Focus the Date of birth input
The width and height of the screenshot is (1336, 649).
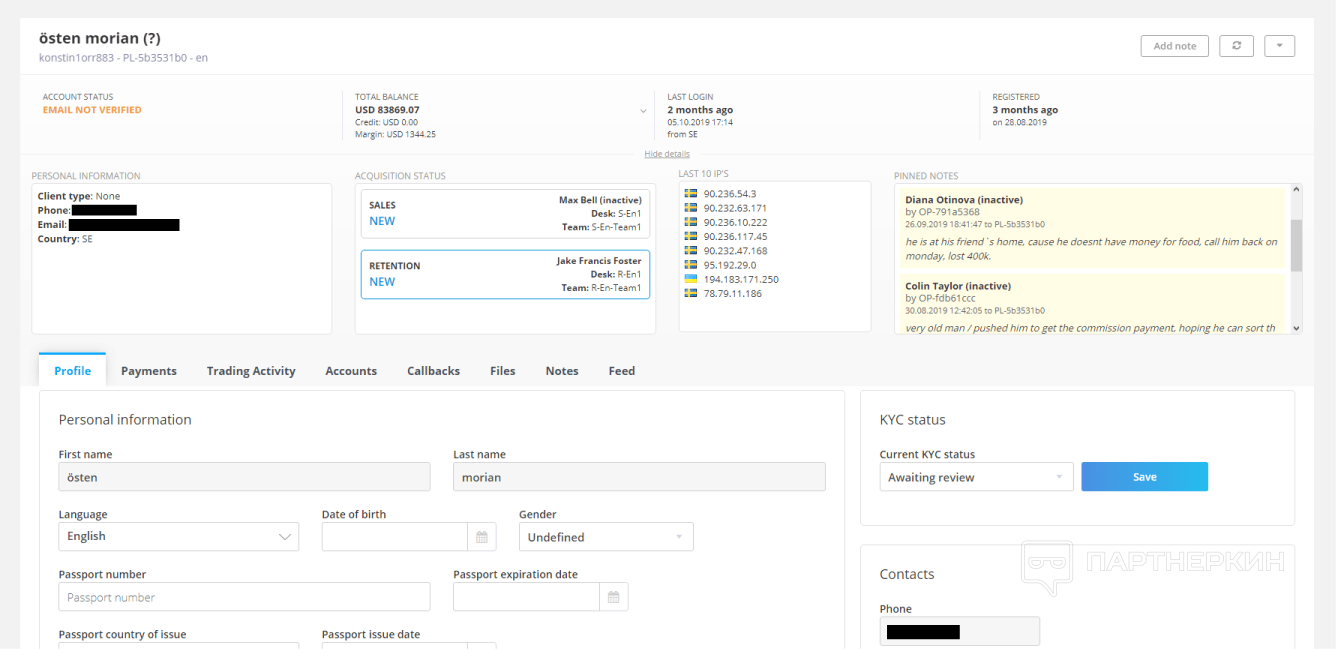coord(395,537)
